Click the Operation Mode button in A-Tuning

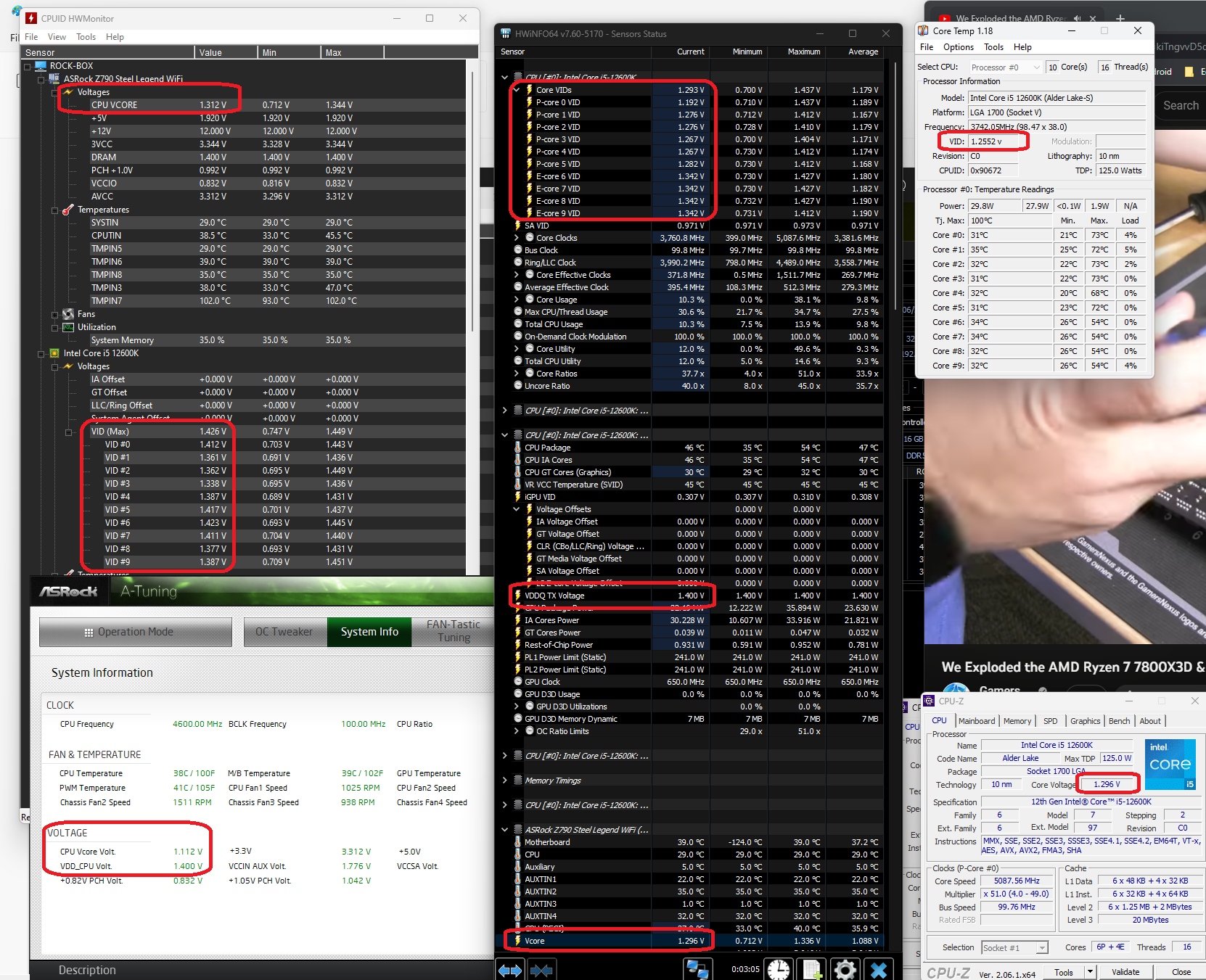[136, 632]
